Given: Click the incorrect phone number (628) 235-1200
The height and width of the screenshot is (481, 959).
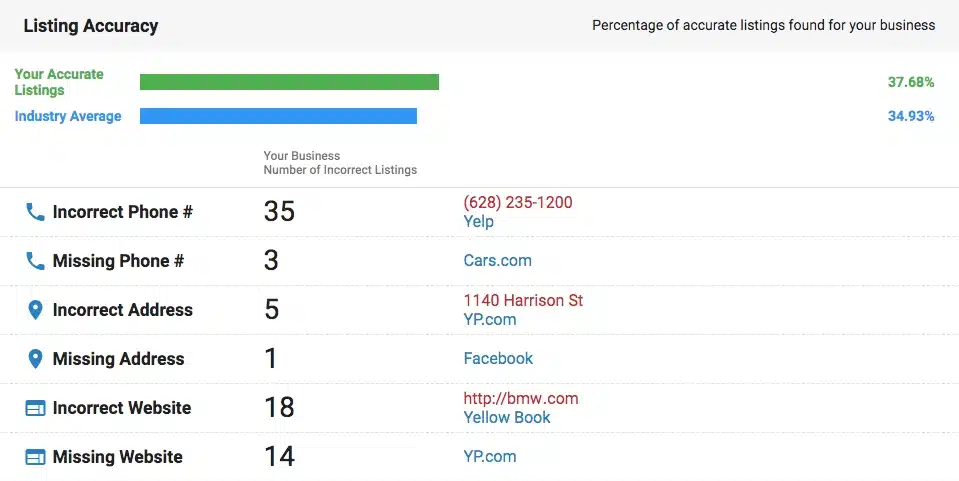Looking at the screenshot, I should coord(517,202).
